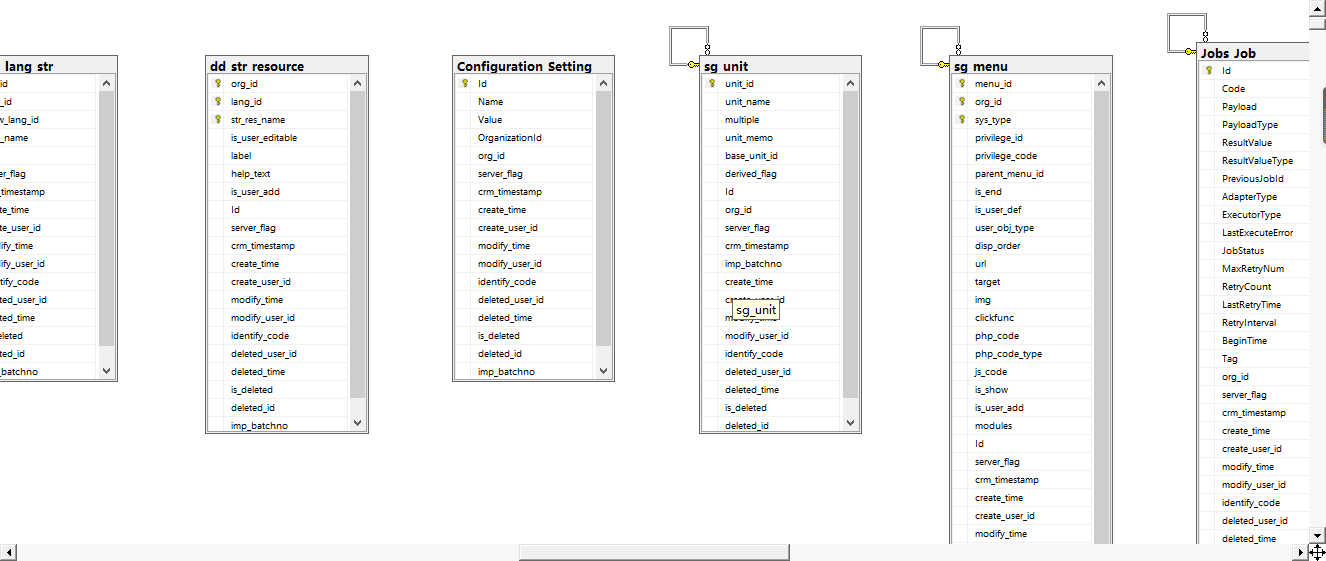Select the sg_menu self-referencing relationship loop
The height and width of the screenshot is (561, 1326).
940,45
